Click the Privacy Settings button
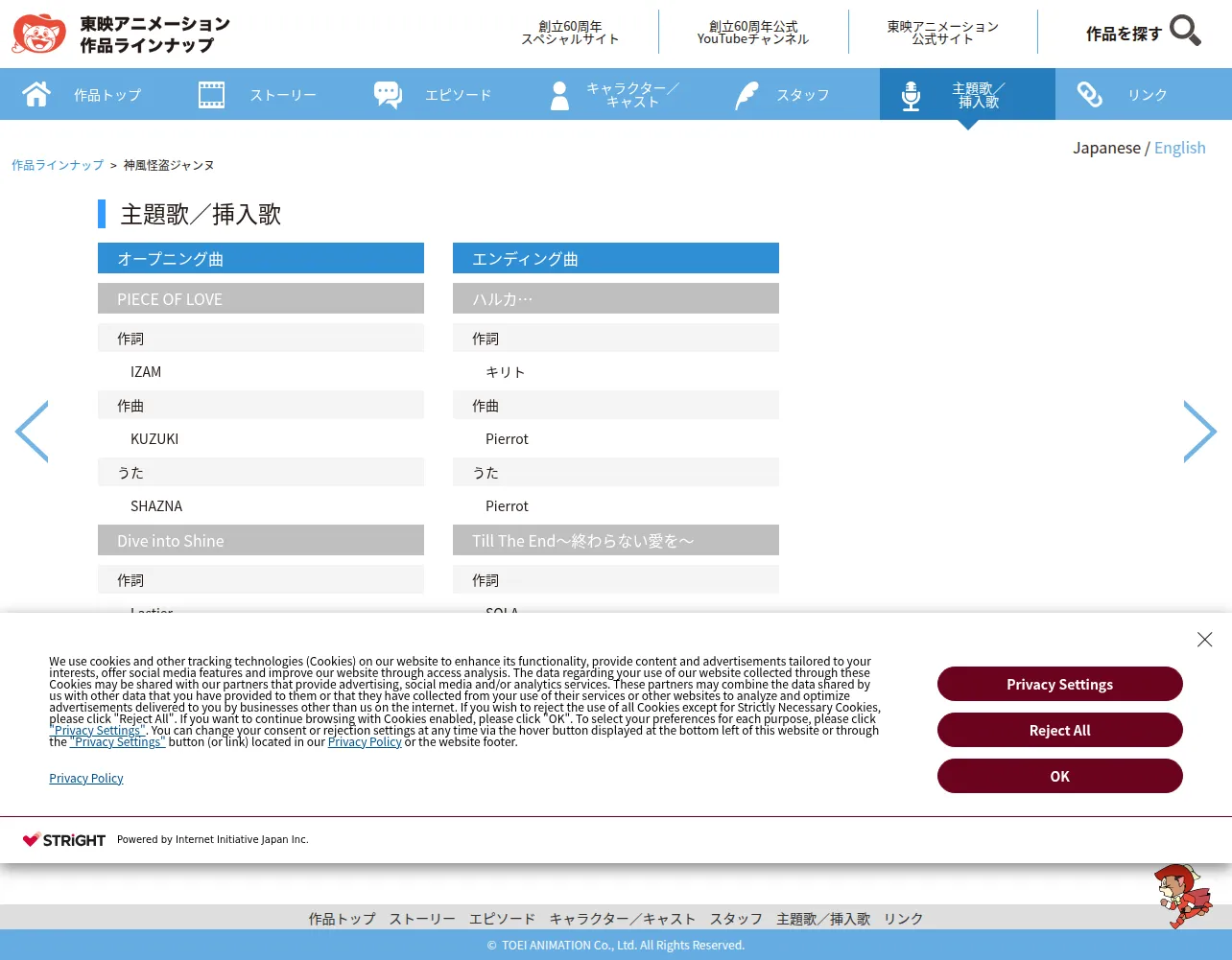Image resolution: width=1232 pixels, height=960 pixels. tap(1060, 684)
